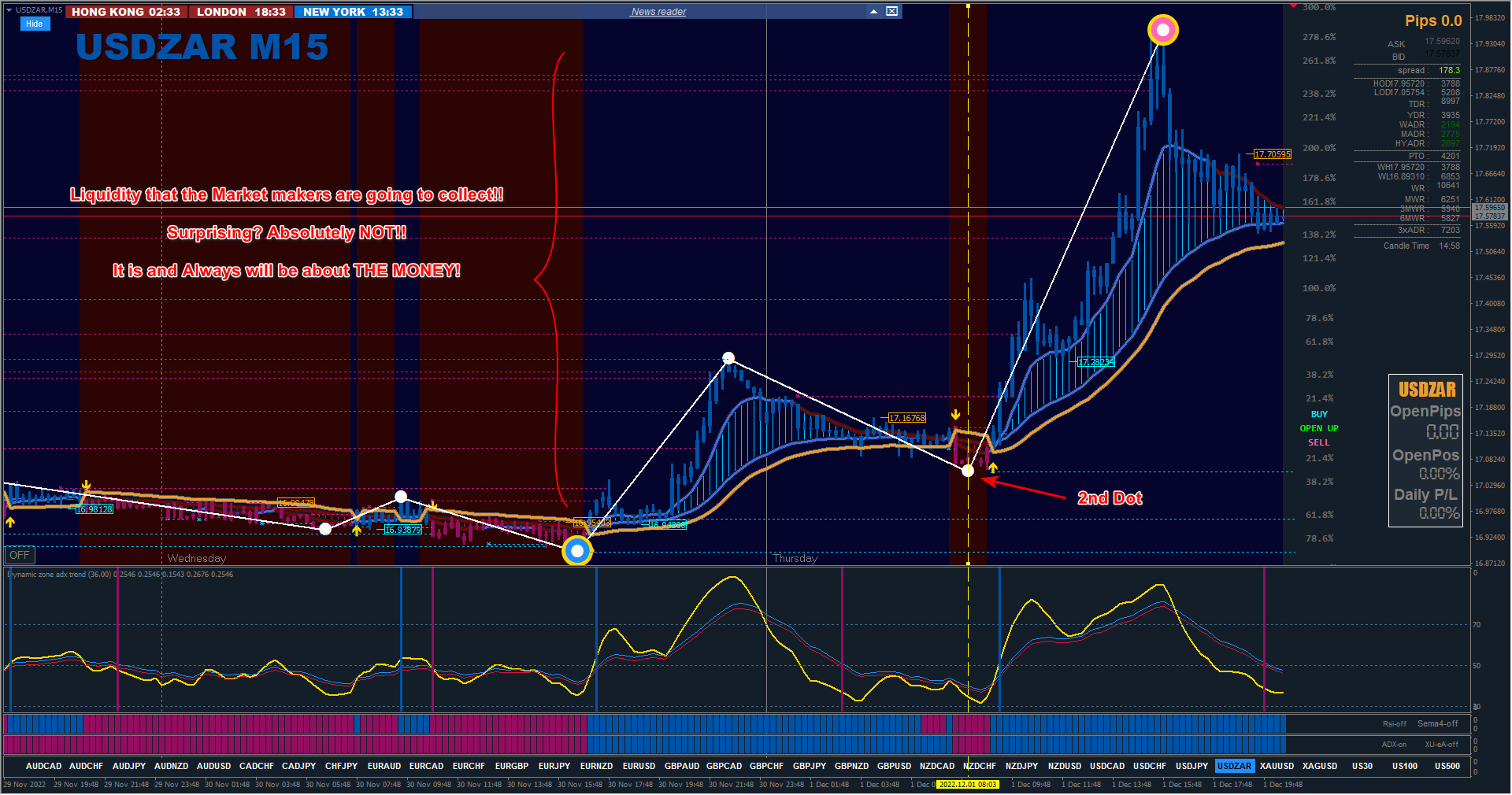1512x795 pixels.
Task: Click the 17.16768 price label
Action: pyautogui.click(x=907, y=418)
